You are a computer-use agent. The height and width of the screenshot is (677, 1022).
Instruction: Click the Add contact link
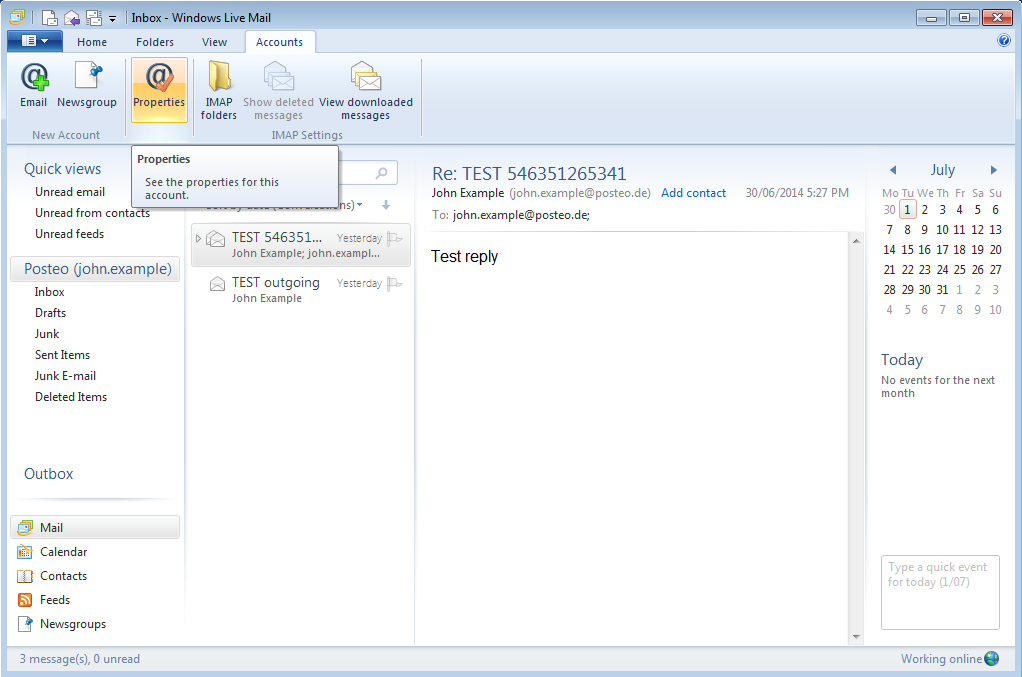693,192
